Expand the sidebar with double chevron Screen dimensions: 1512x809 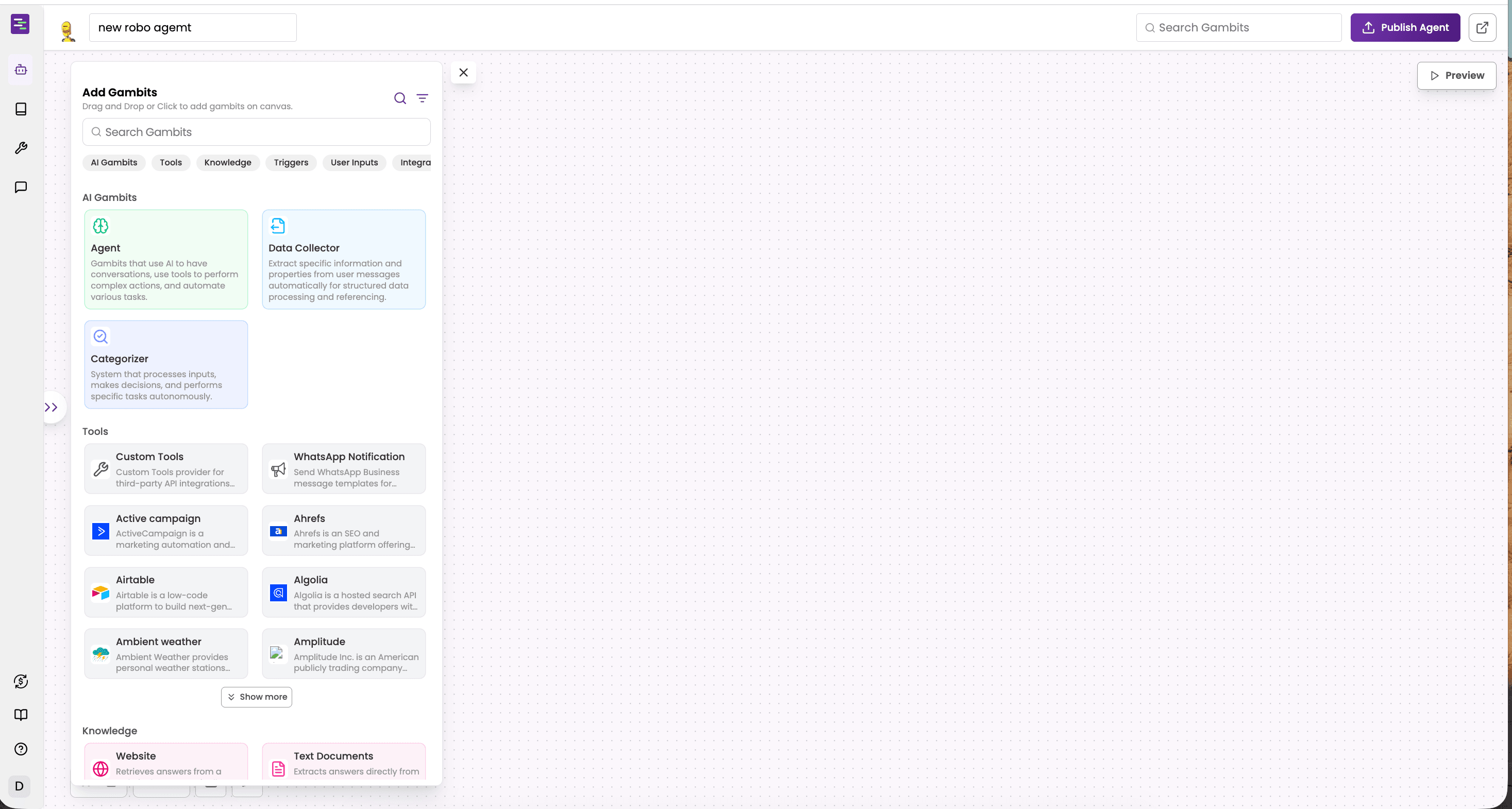[x=52, y=408]
